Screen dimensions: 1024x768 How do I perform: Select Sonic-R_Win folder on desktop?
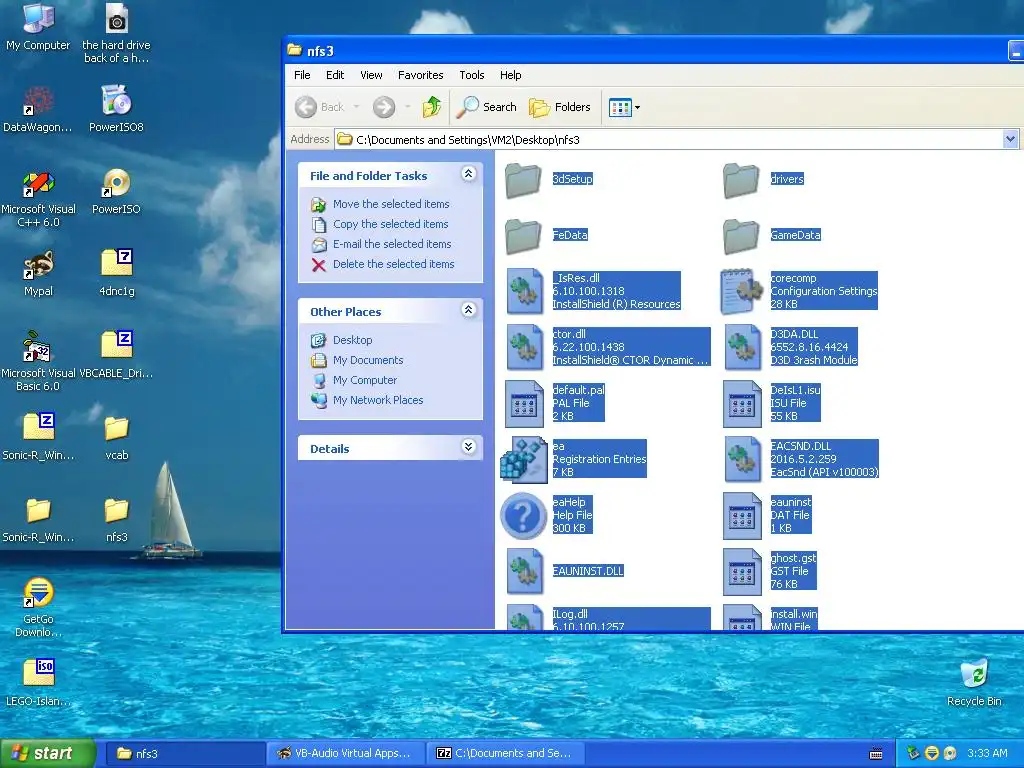coord(38,520)
